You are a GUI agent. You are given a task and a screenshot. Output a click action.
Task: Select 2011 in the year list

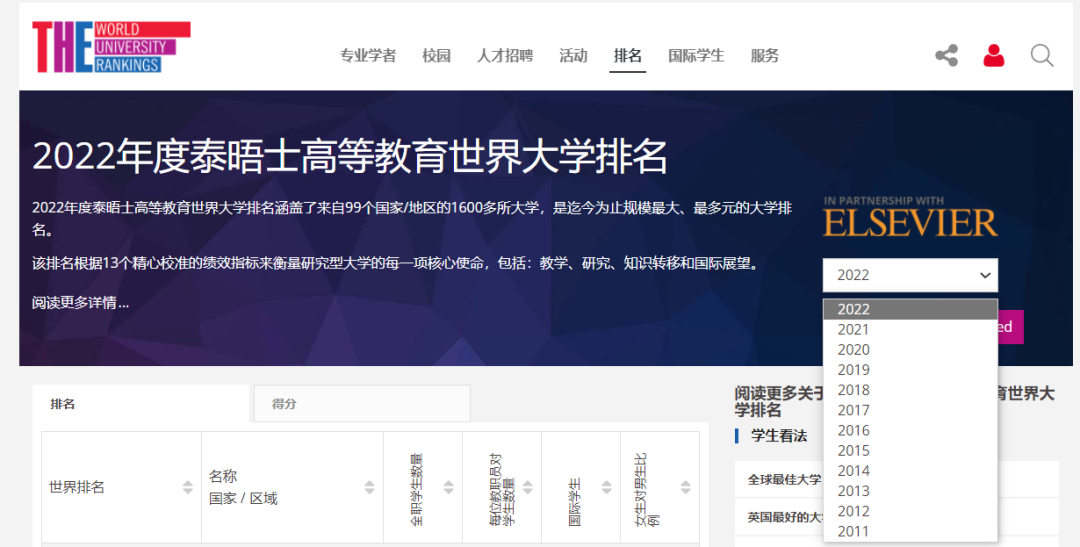click(x=910, y=531)
